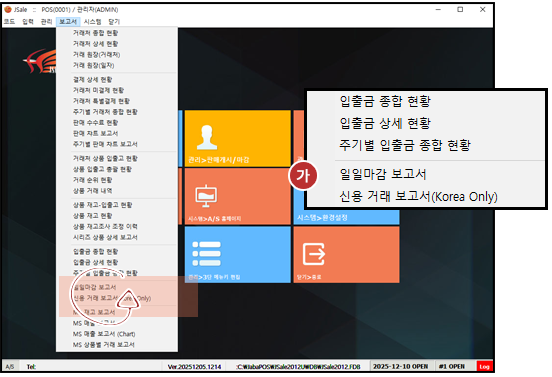The width and height of the screenshot is (552, 377).
Task: Open the 3단 메뉴키 편집 list-icon tile
Action: (x=238, y=255)
